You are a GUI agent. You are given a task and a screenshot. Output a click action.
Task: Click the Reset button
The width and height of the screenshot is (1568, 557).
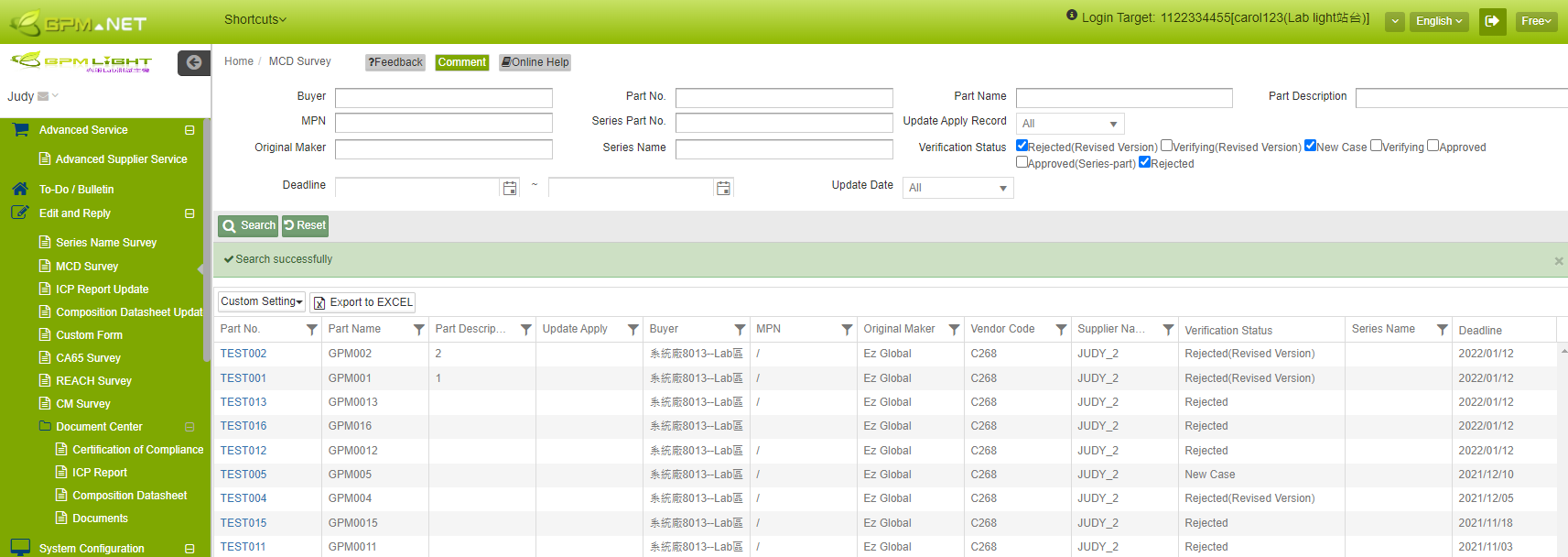click(305, 225)
